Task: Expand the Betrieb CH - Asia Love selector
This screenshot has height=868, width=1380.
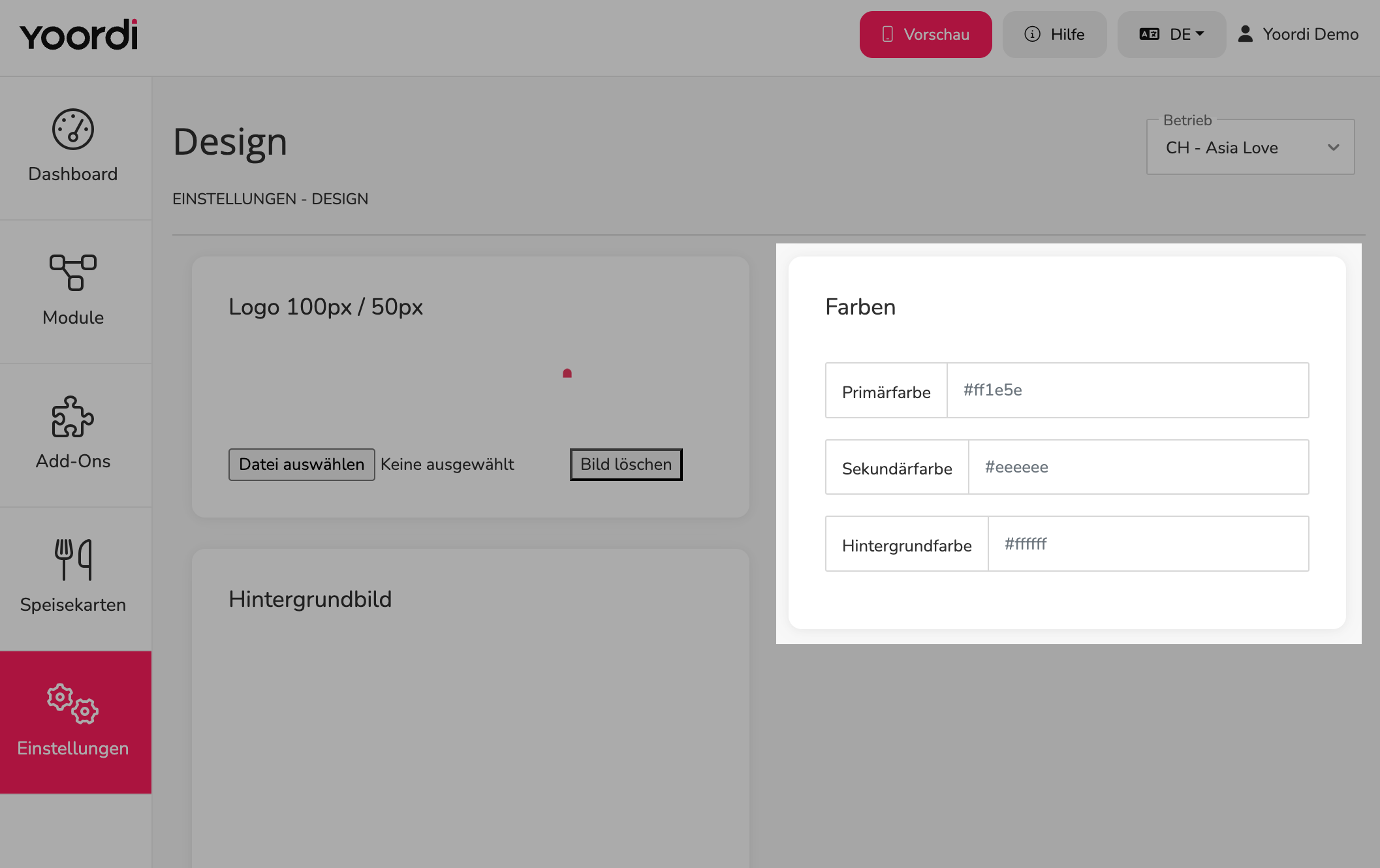Action: click(x=1251, y=147)
